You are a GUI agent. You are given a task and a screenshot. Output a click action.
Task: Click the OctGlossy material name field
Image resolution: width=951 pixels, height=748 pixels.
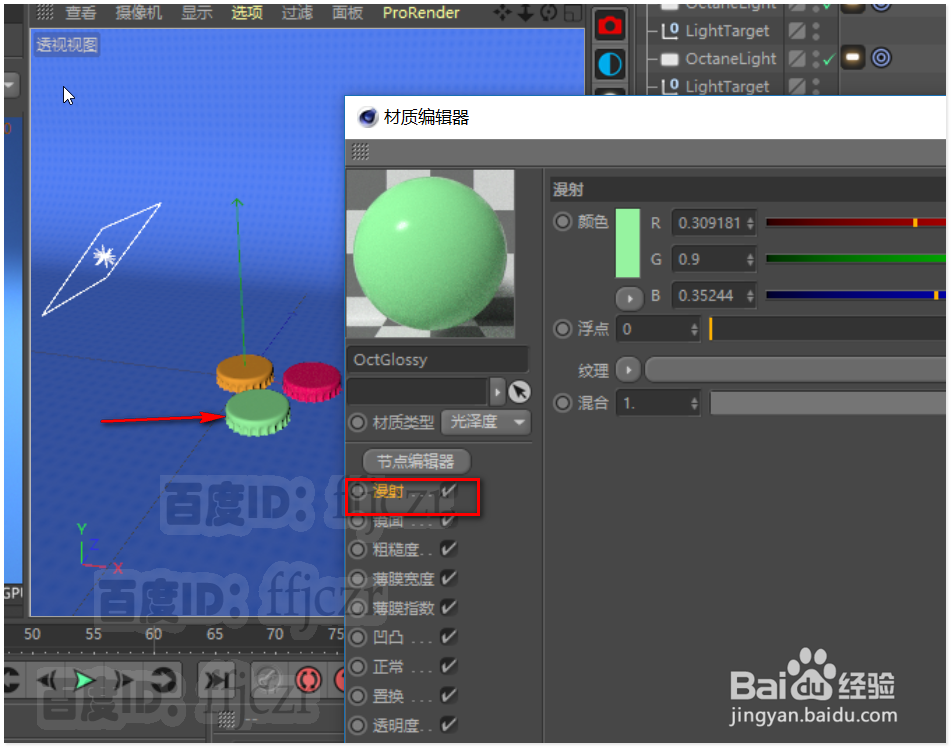pos(437,360)
